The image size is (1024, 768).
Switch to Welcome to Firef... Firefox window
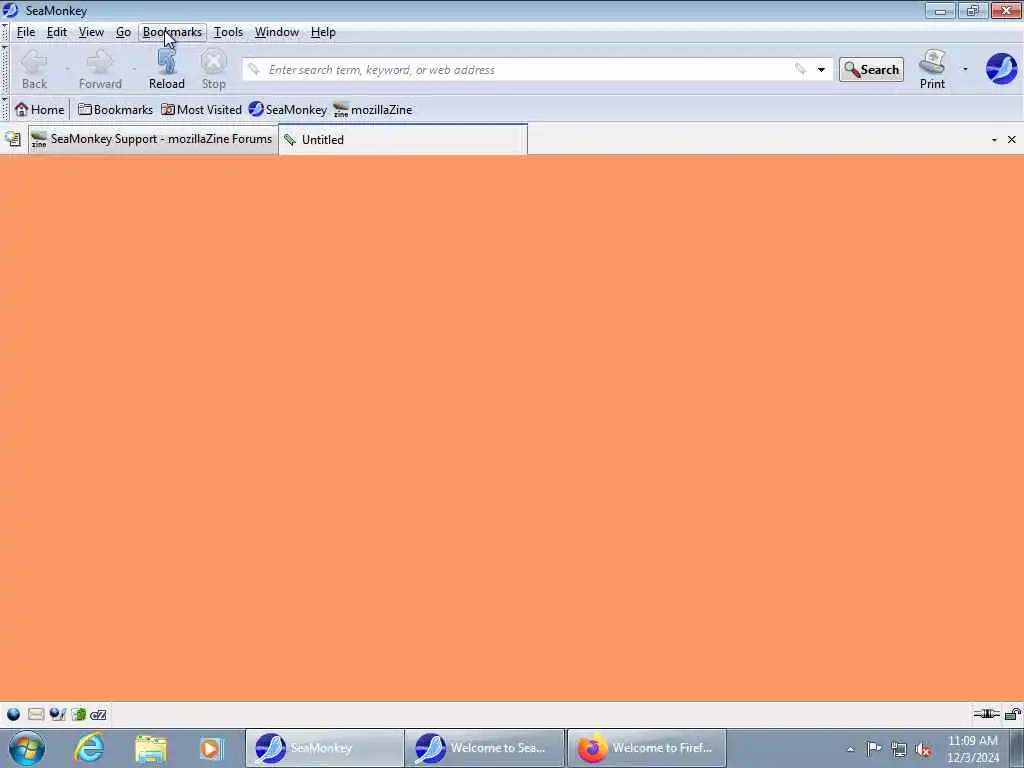[x=647, y=748]
